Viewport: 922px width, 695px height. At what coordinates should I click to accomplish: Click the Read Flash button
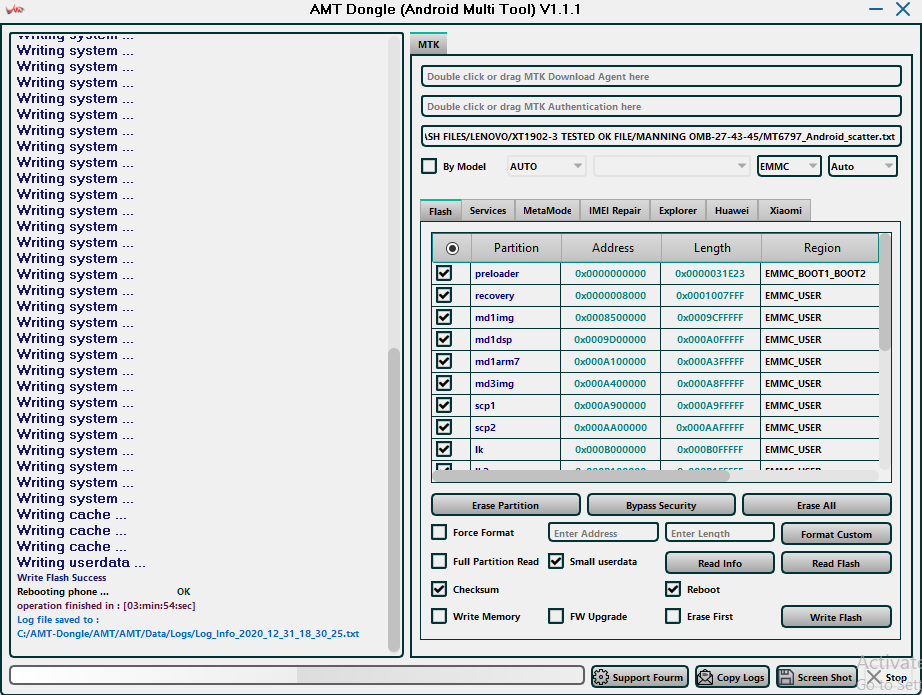pyautogui.click(x=836, y=563)
